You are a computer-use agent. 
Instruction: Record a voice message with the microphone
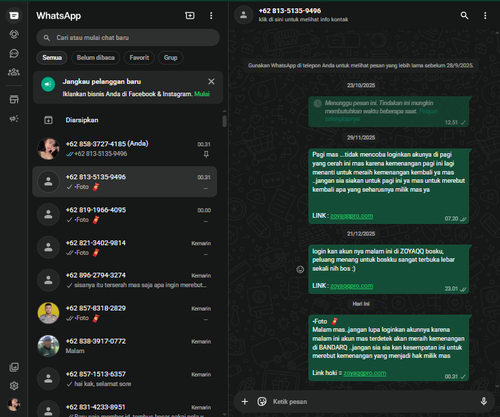click(484, 401)
